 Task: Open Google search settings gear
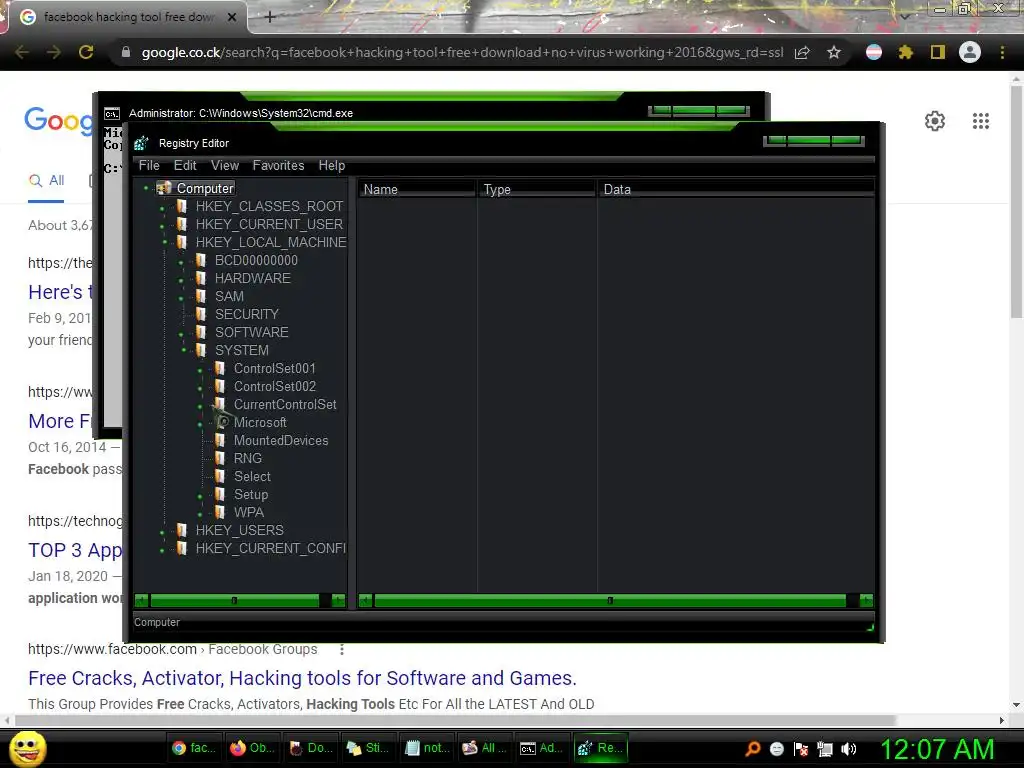click(x=935, y=121)
